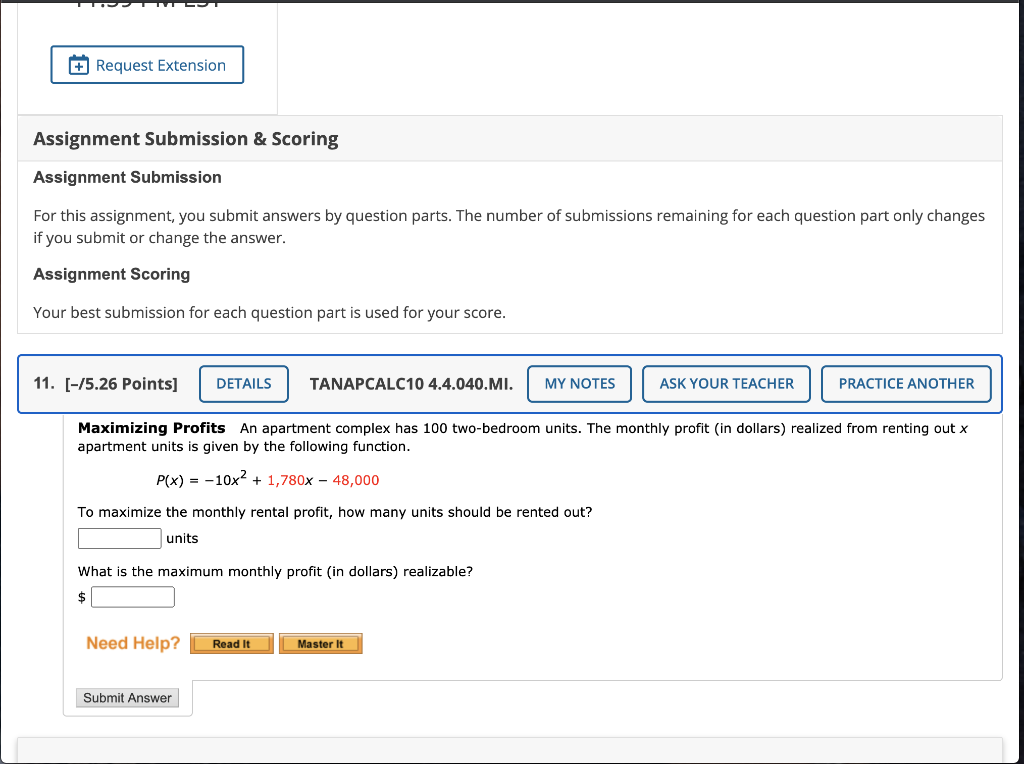The width and height of the screenshot is (1024, 764).
Task: Select the TANAPCALC10 4.4.040.MI label
Action: [x=412, y=383]
